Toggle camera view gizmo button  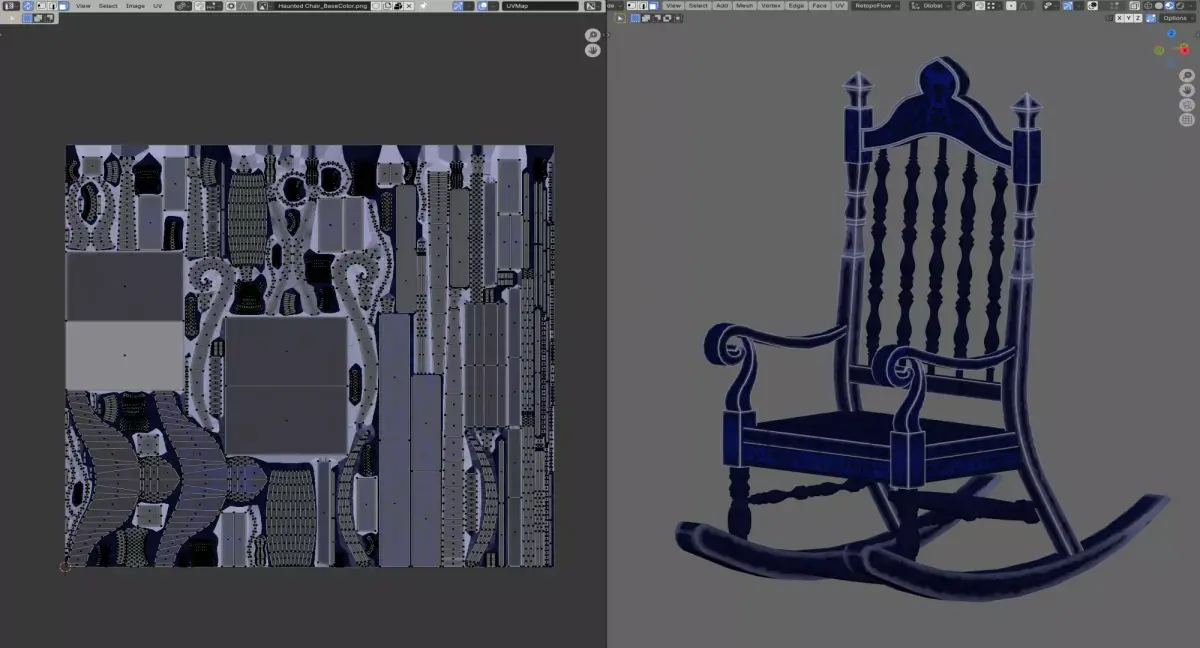(x=1187, y=104)
